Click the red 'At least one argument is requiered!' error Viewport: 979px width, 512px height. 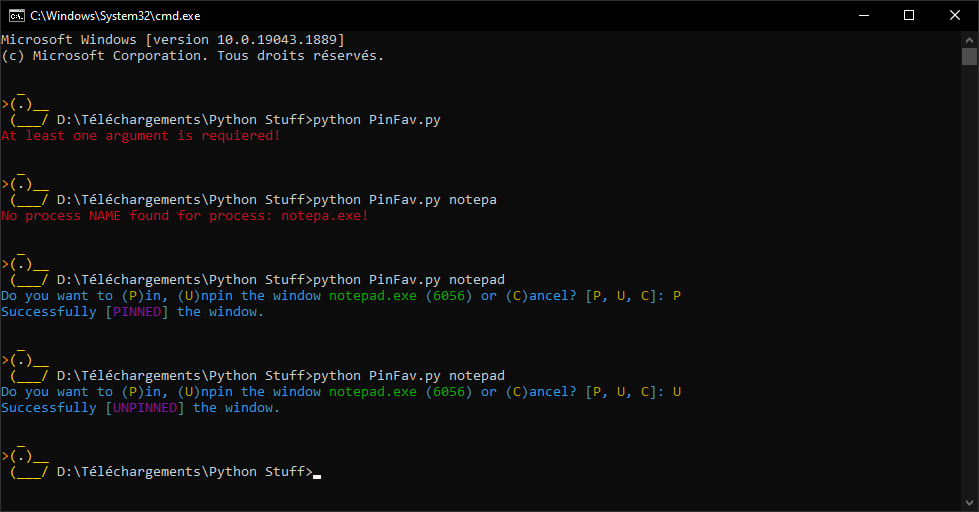point(140,136)
